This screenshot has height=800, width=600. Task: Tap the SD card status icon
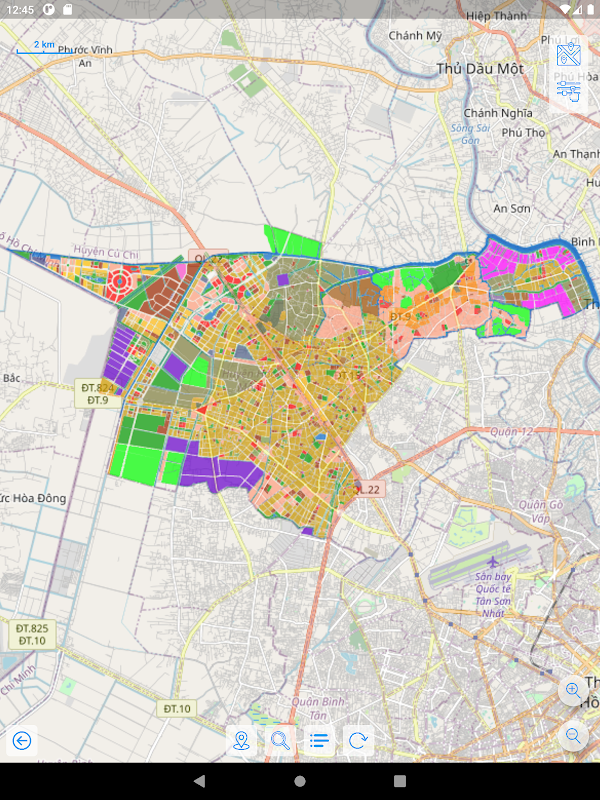pos(67,10)
